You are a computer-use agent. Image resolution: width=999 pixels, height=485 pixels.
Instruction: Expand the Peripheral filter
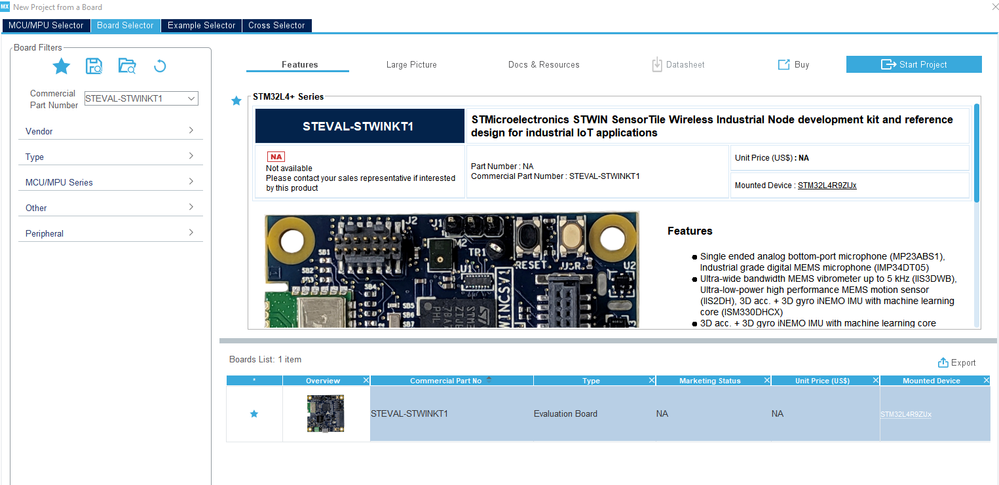[110, 234]
